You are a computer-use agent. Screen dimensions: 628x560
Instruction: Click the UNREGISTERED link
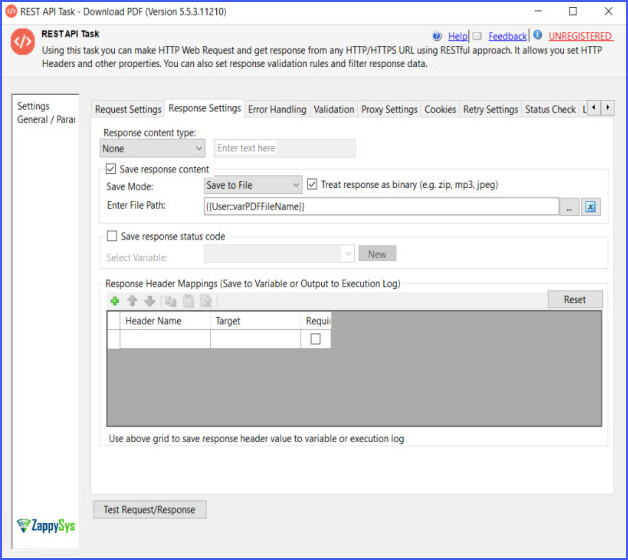pyautogui.click(x=580, y=36)
